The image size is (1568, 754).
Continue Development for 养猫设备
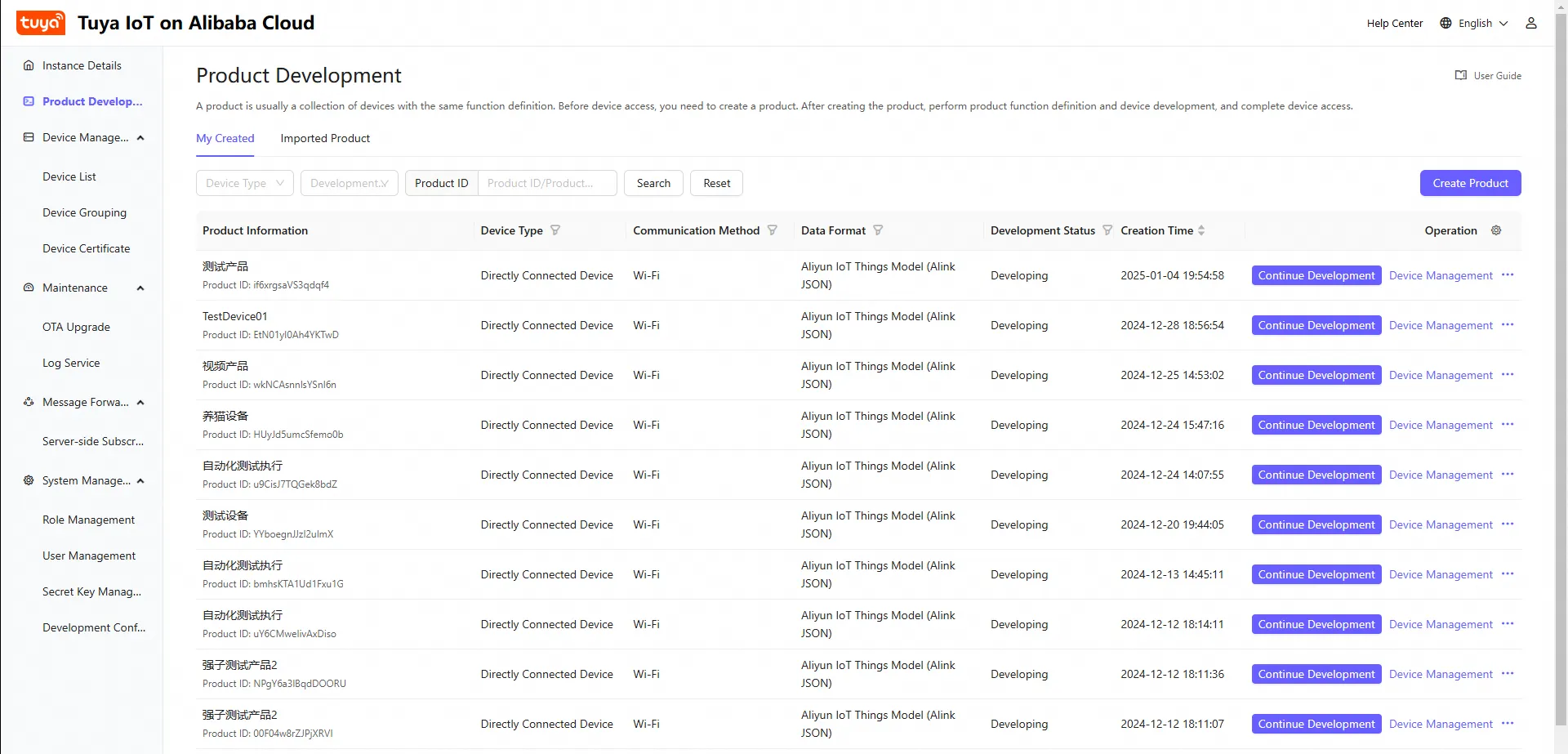pos(1316,425)
